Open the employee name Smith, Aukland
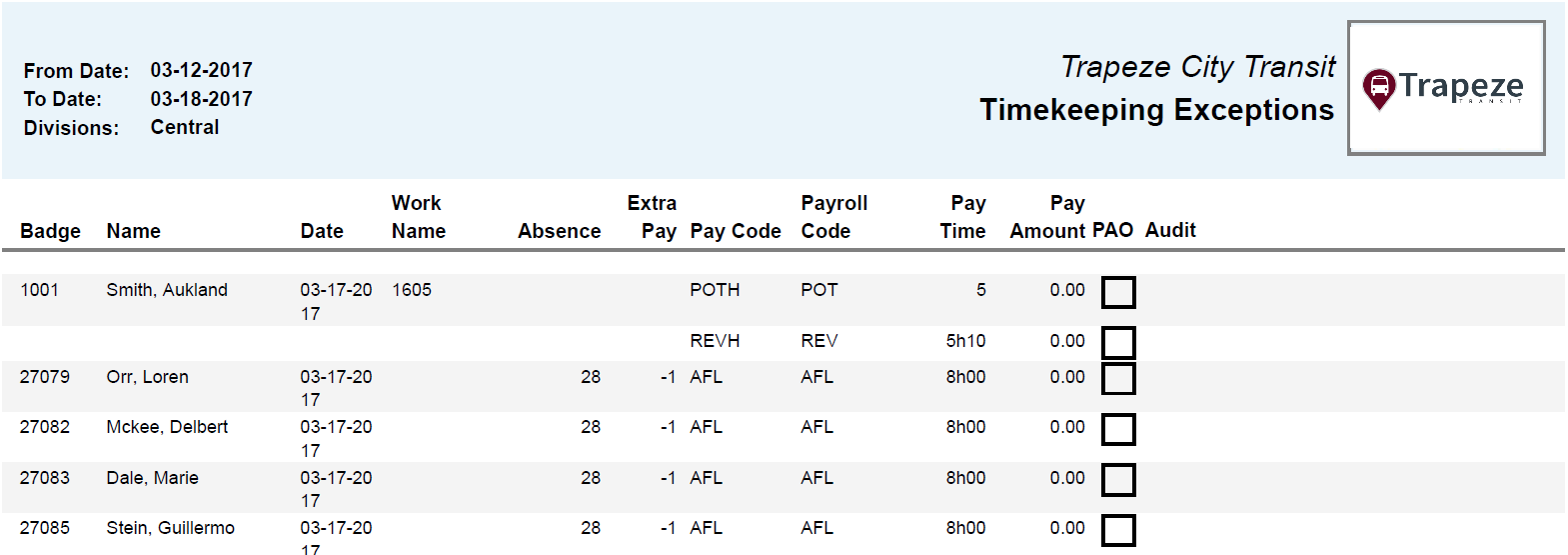 [167, 290]
